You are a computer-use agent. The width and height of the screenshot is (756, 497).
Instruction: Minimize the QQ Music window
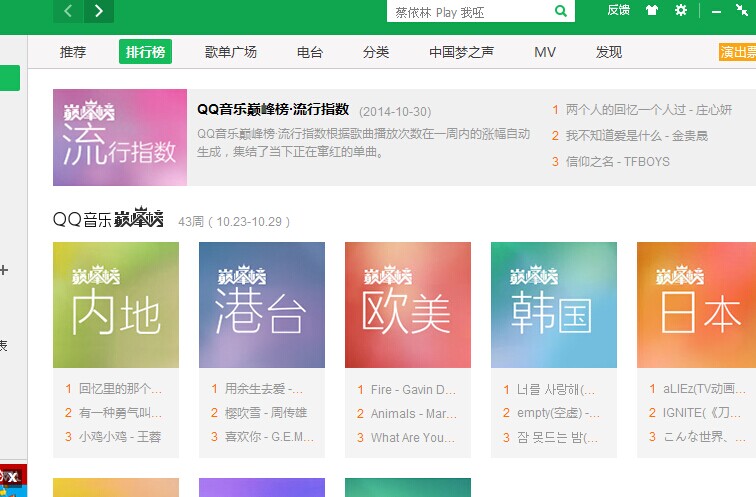(716, 11)
